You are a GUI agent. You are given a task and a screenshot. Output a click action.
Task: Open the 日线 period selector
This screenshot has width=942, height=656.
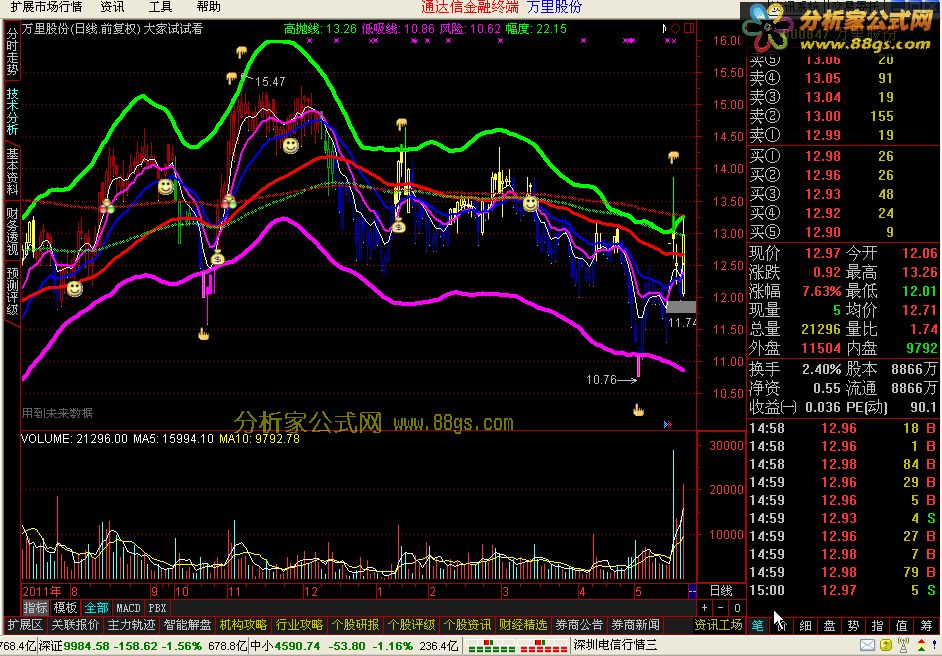coord(721,591)
